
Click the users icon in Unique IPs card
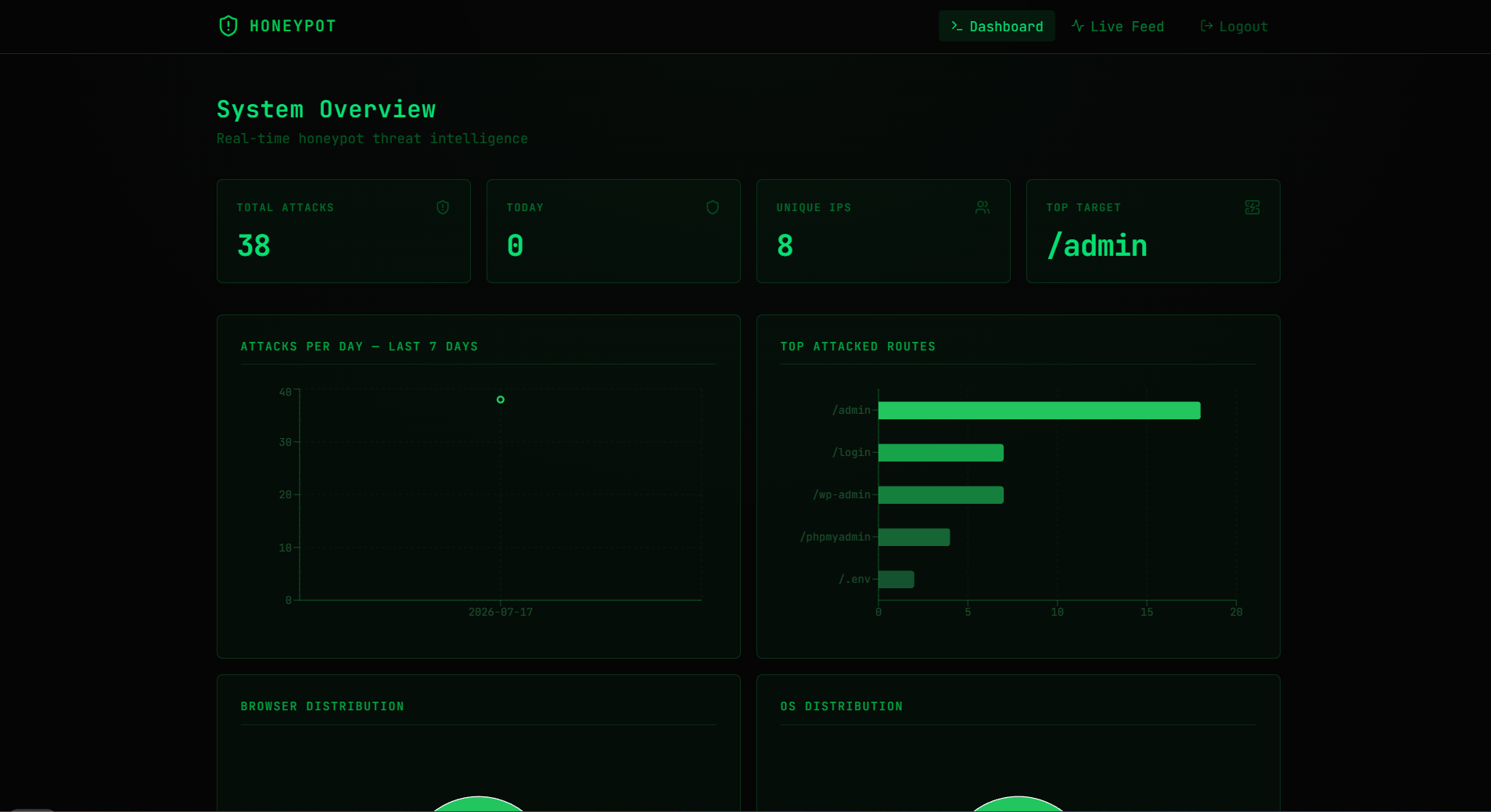pyautogui.click(x=983, y=207)
